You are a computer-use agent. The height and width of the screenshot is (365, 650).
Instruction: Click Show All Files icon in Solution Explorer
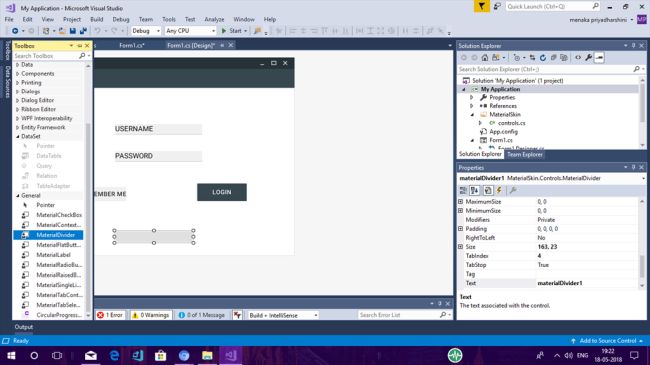[x=563, y=58]
